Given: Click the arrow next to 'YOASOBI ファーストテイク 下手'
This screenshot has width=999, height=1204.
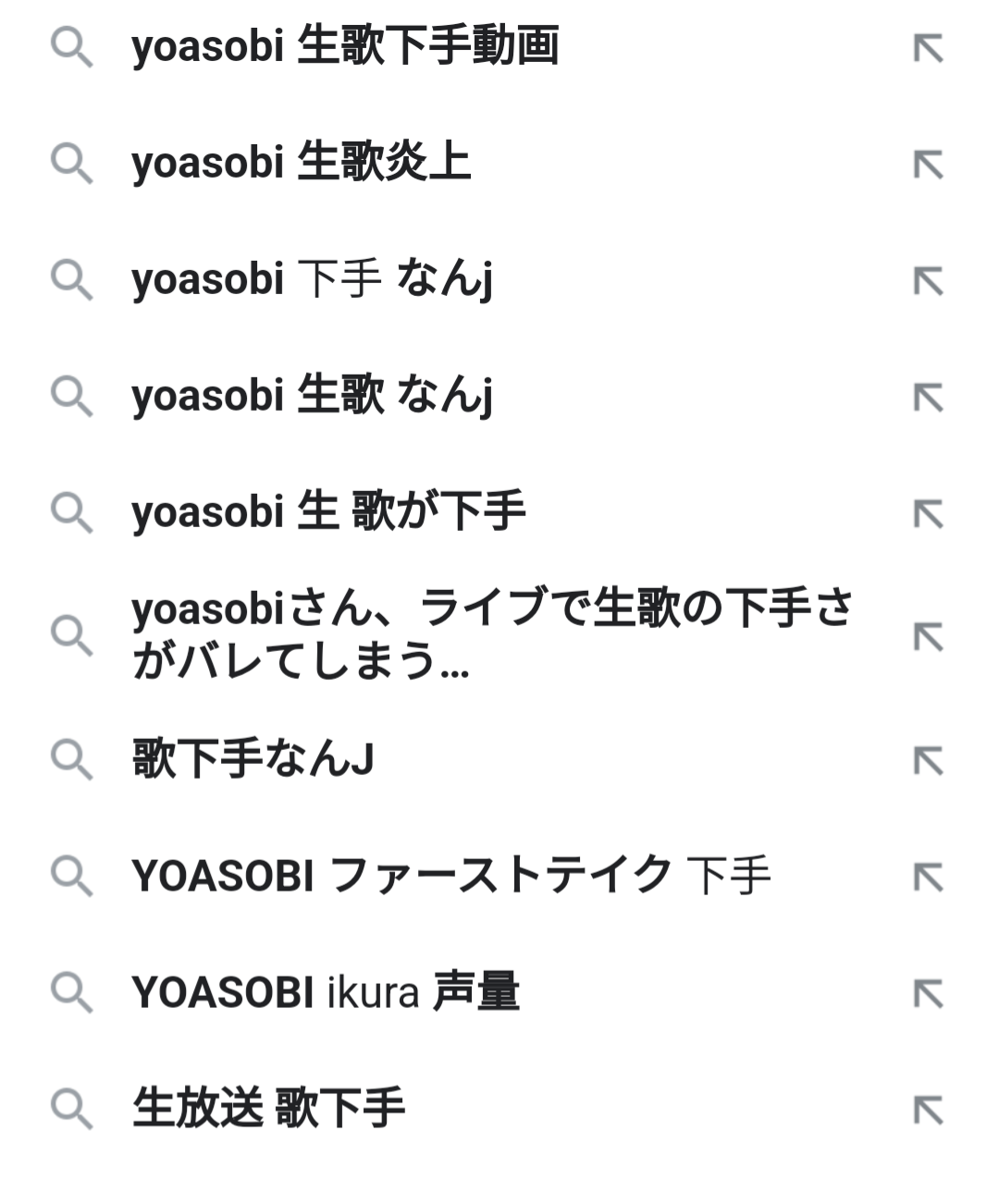Looking at the screenshot, I should point(928,877).
